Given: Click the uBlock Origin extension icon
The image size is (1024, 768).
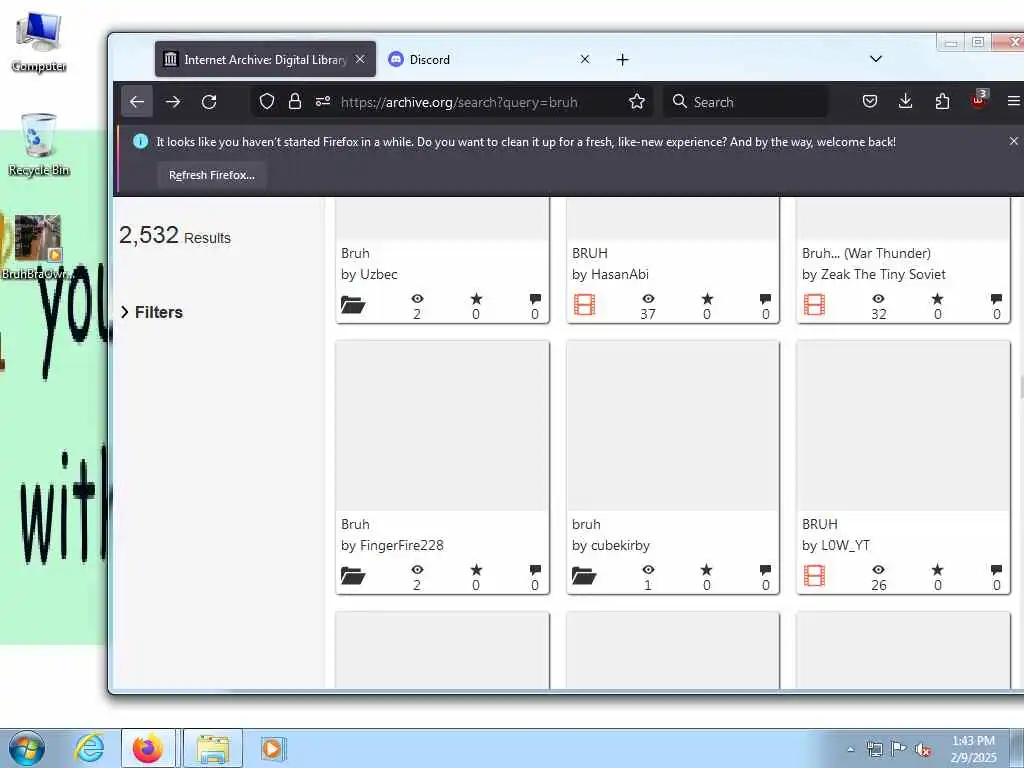Looking at the screenshot, I should (978, 100).
